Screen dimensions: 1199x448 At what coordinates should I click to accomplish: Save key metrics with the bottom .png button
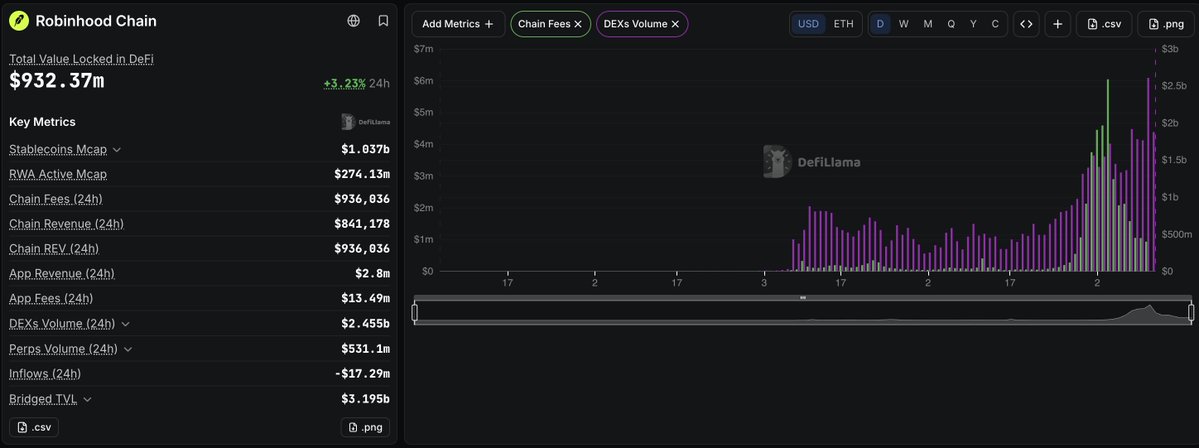coord(366,427)
